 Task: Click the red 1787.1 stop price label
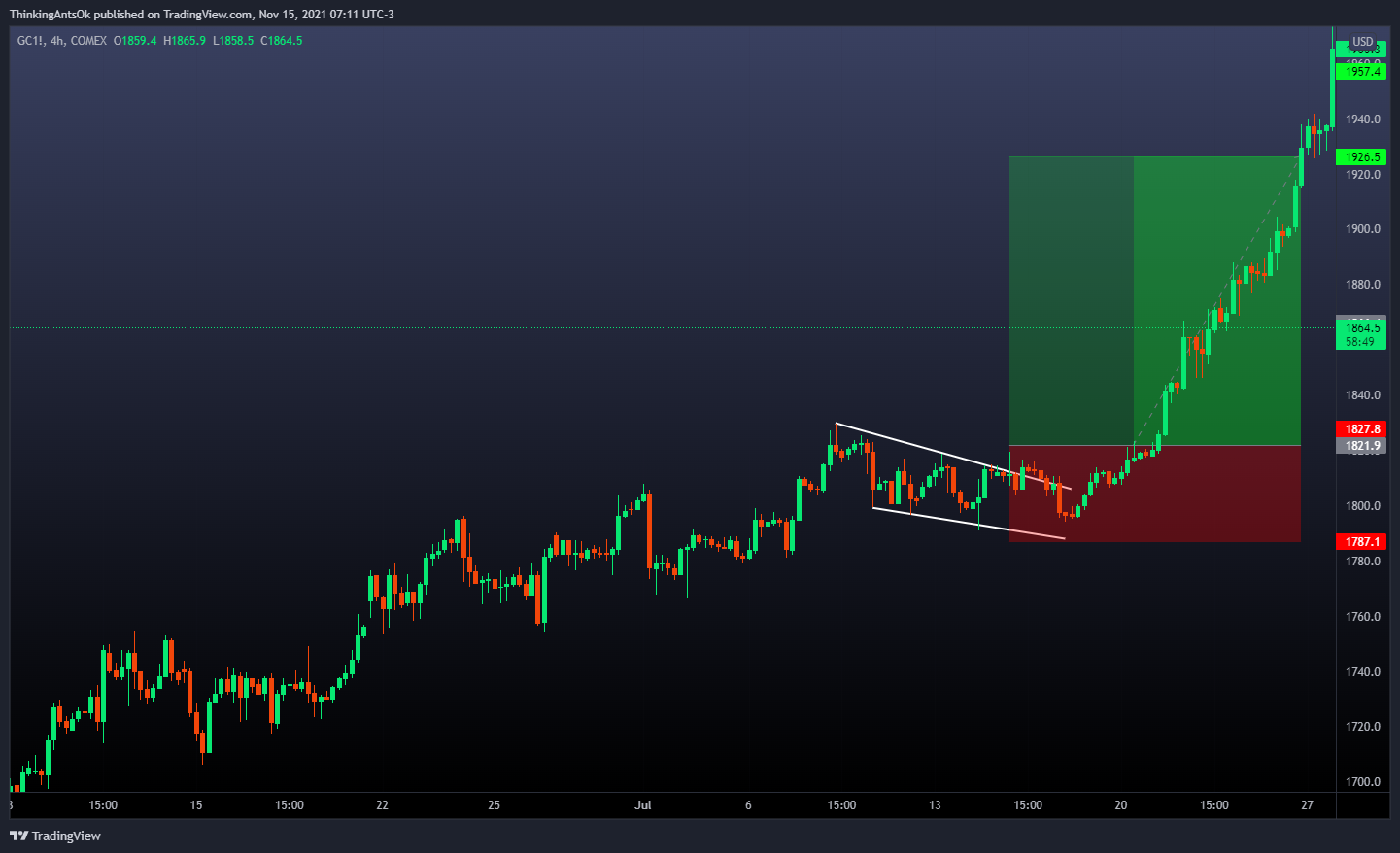click(1361, 542)
